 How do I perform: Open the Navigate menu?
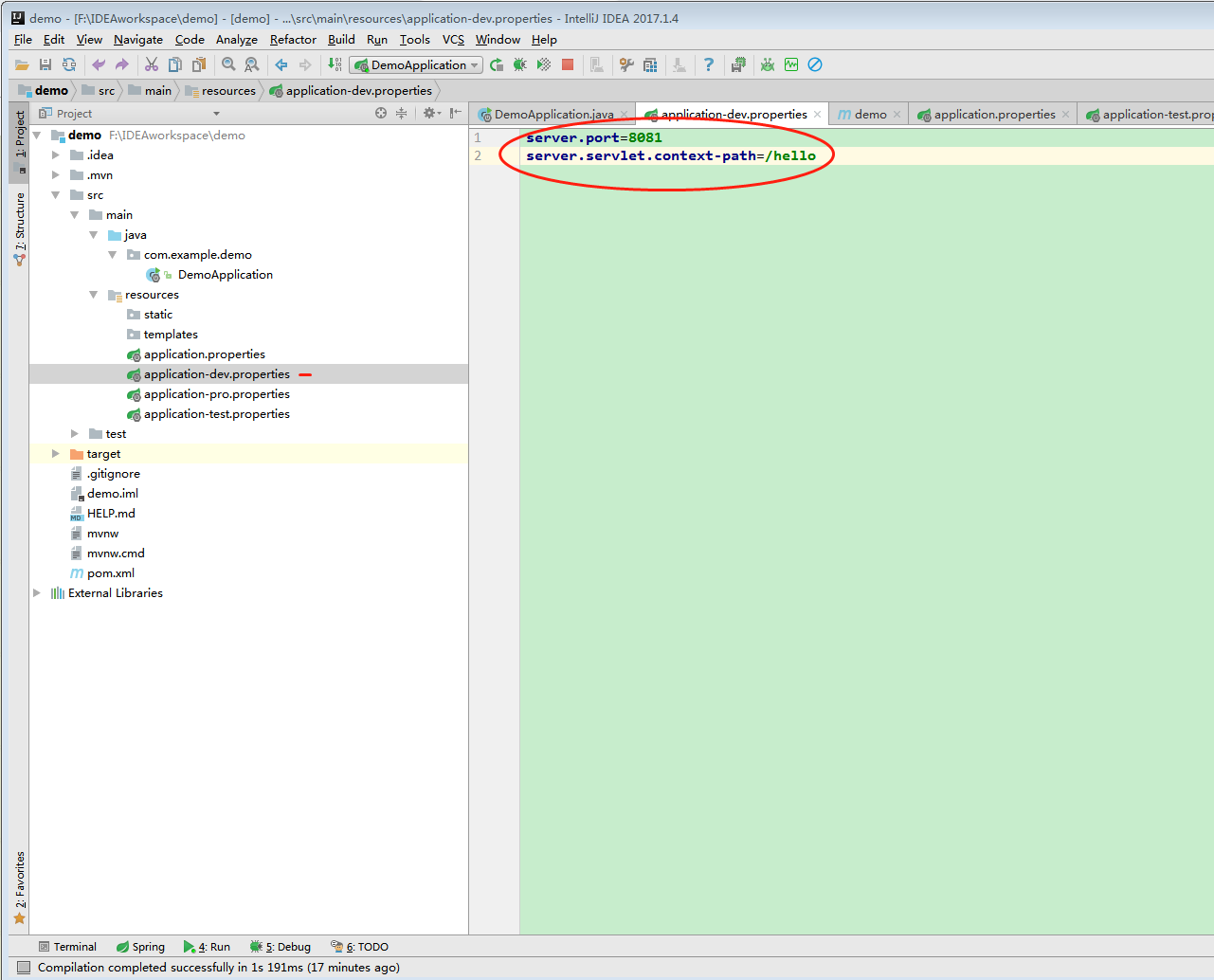(x=138, y=40)
